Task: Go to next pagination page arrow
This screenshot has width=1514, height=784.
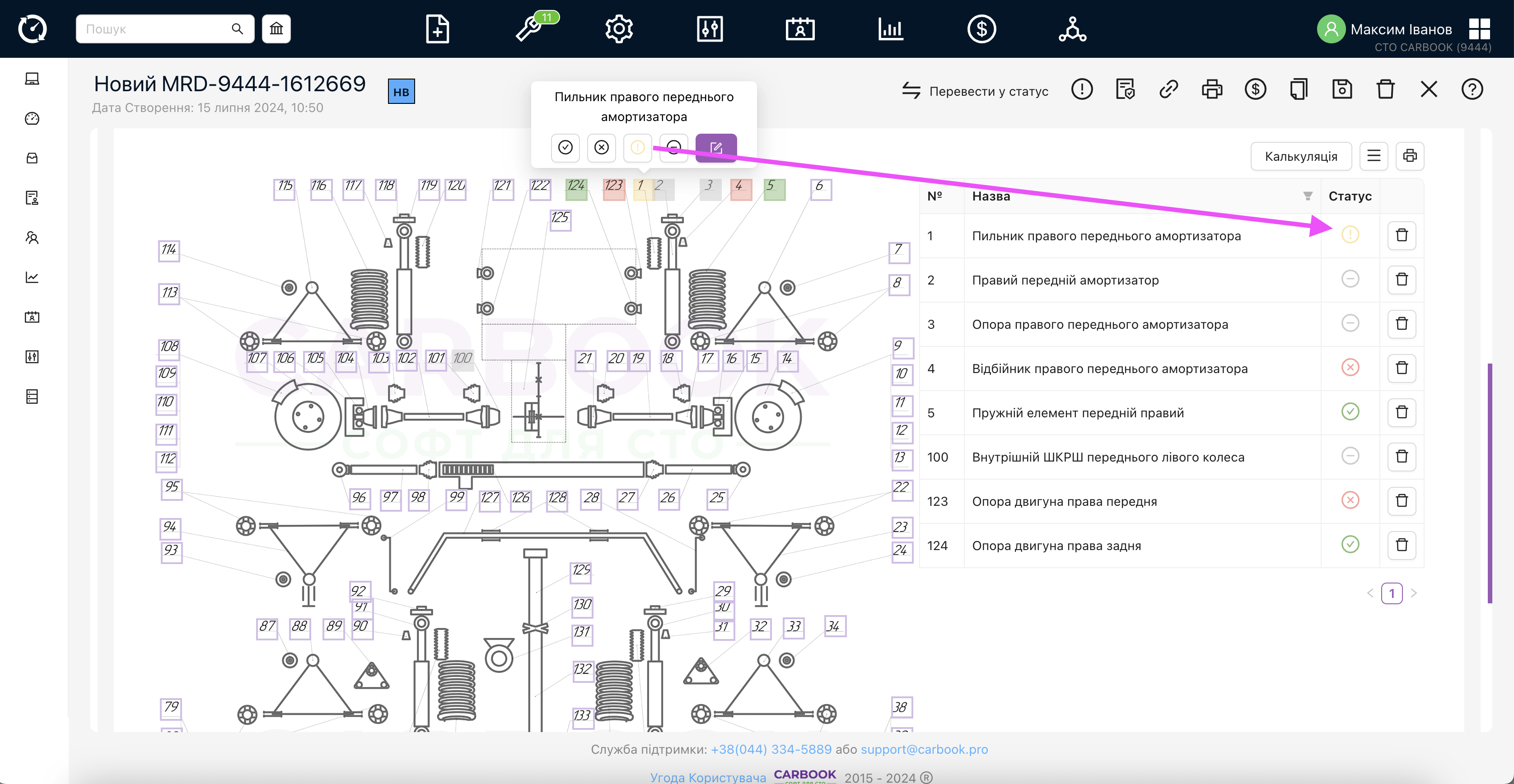Action: (x=1413, y=593)
